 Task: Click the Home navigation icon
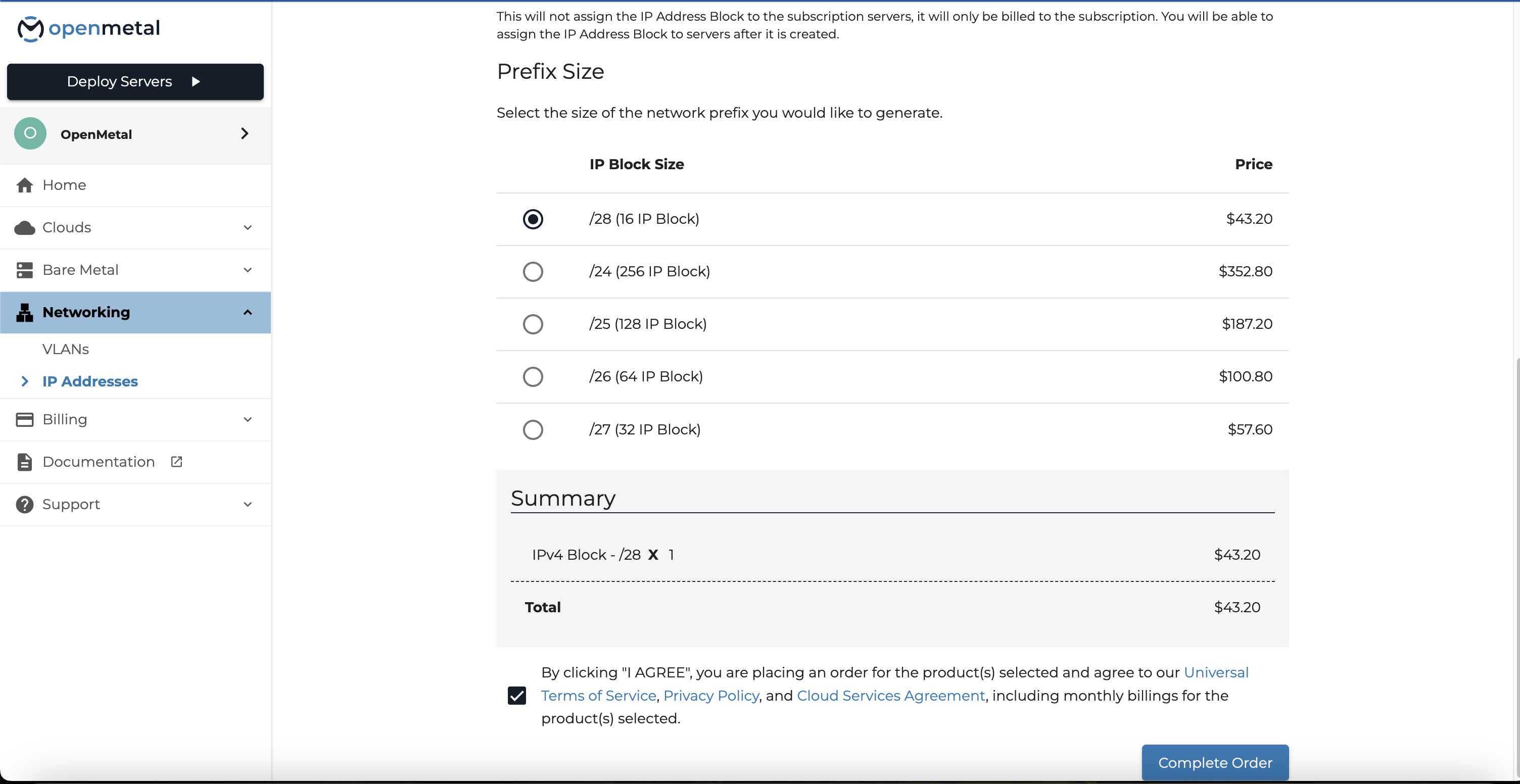(25, 185)
